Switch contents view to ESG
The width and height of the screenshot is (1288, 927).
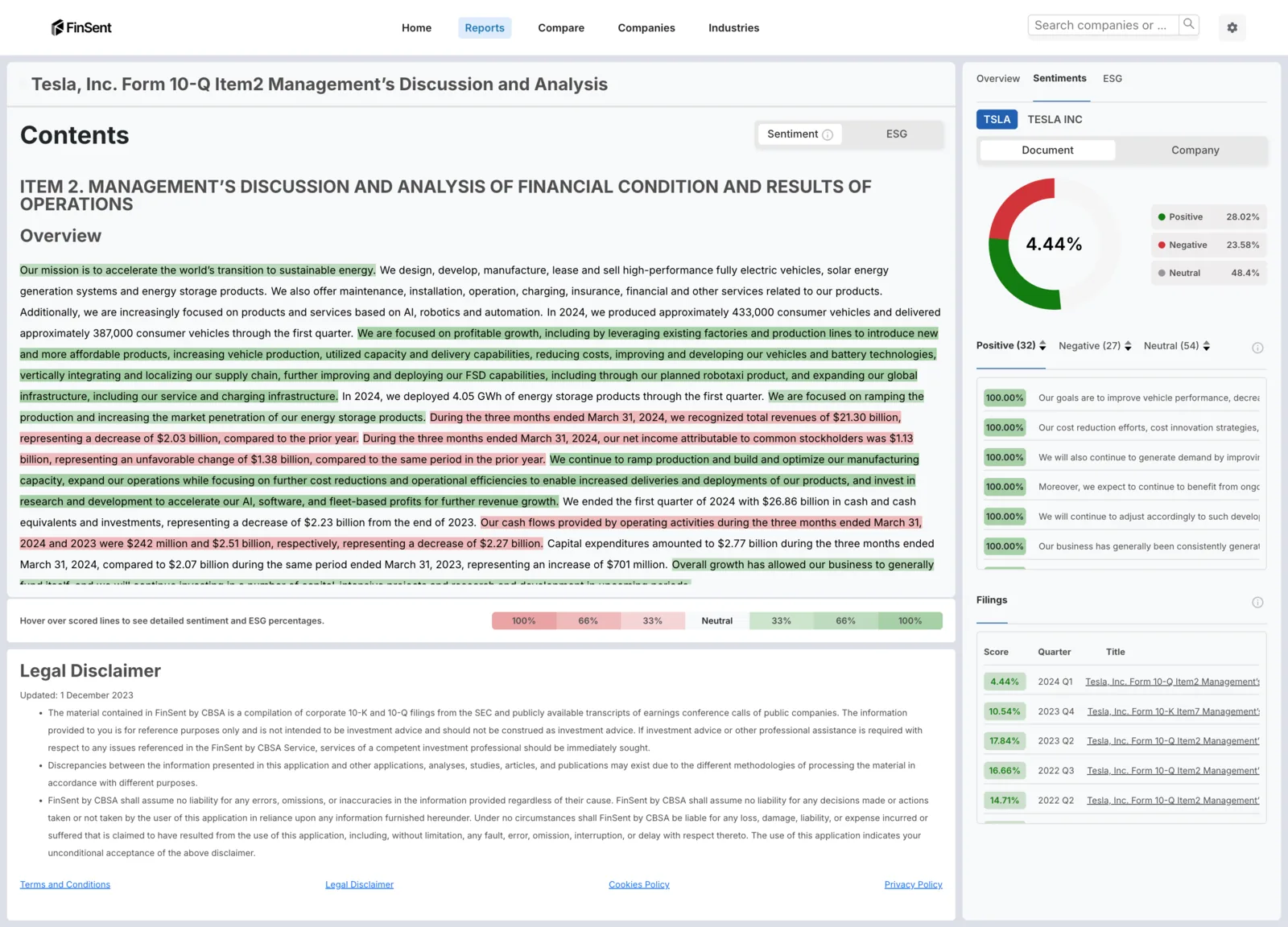(896, 134)
